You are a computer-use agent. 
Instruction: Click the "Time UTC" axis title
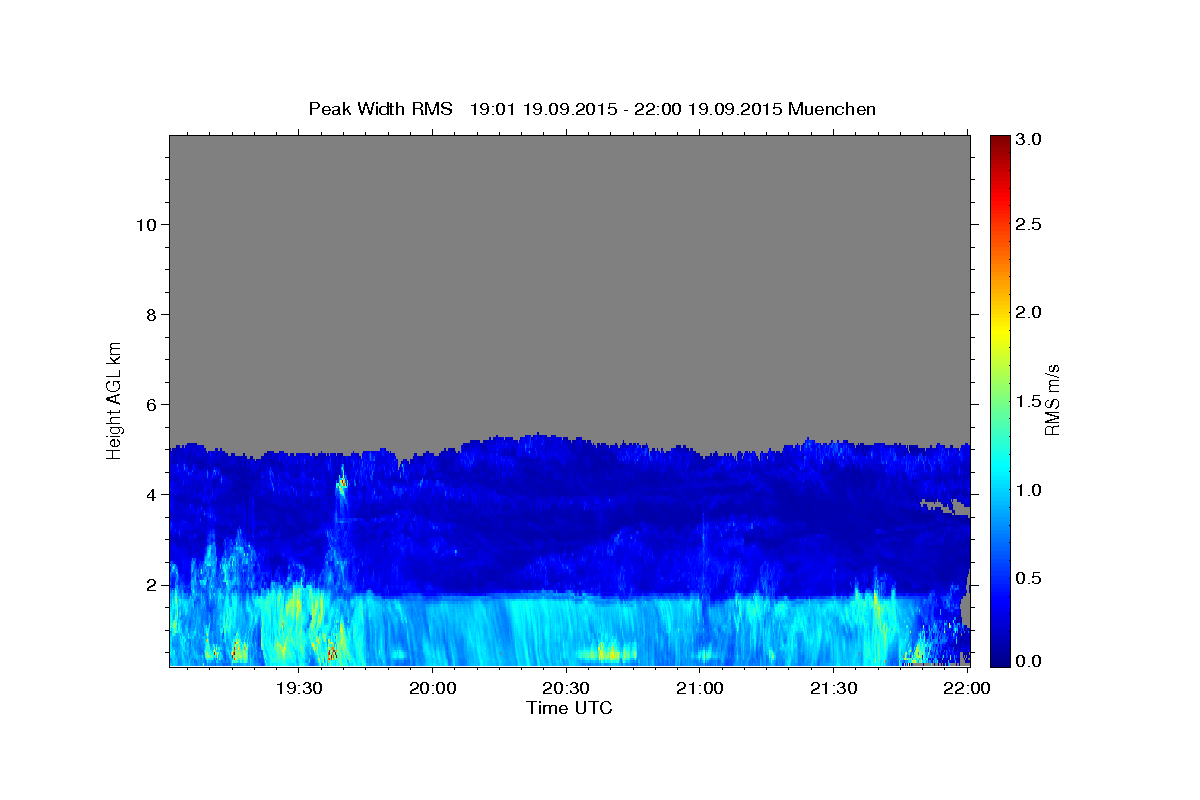pos(569,708)
